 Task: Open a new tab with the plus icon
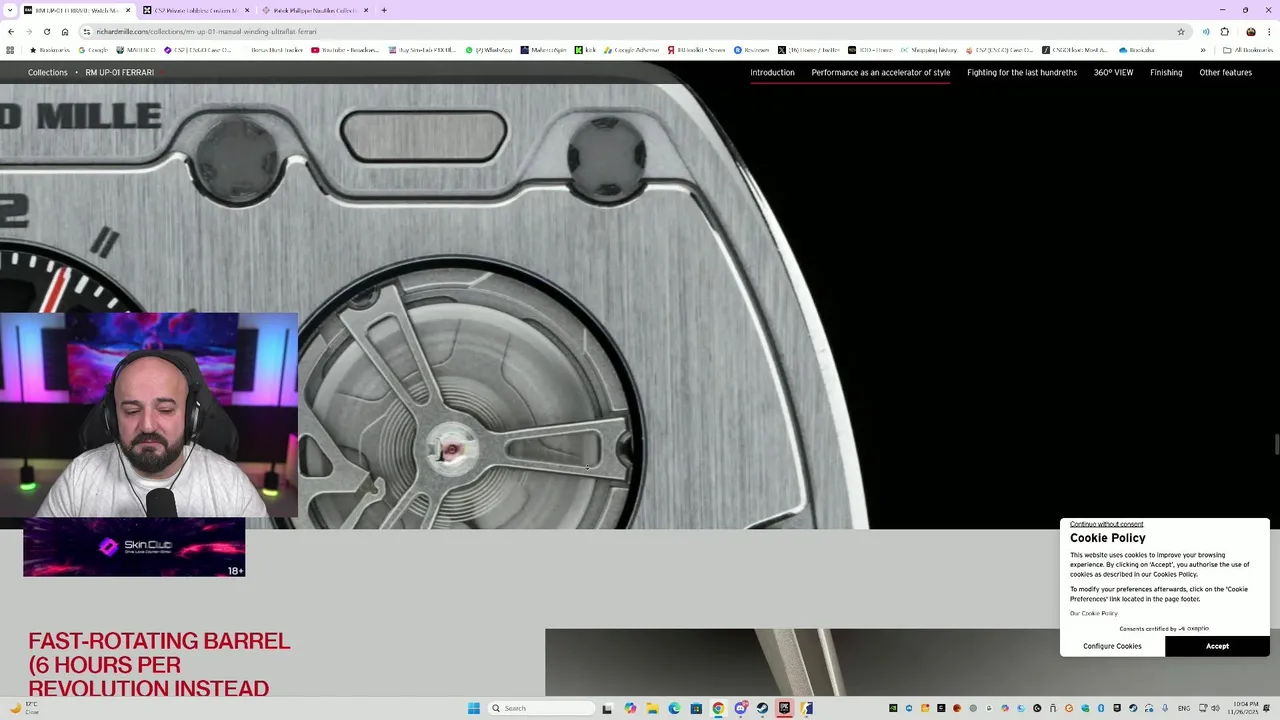[x=384, y=10]
